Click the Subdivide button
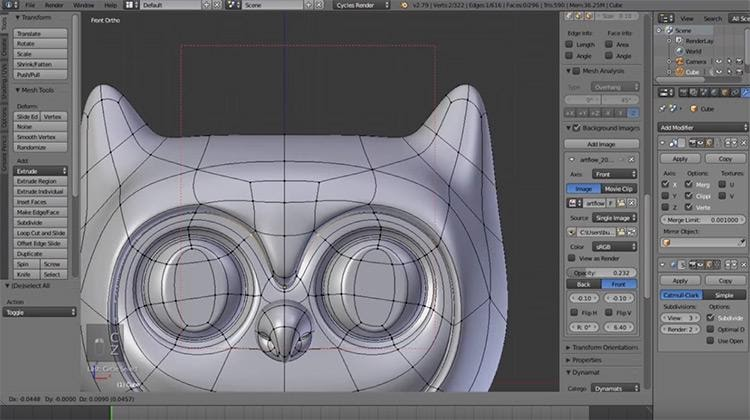Screen dimensions: 750x420 coord(40,222)
